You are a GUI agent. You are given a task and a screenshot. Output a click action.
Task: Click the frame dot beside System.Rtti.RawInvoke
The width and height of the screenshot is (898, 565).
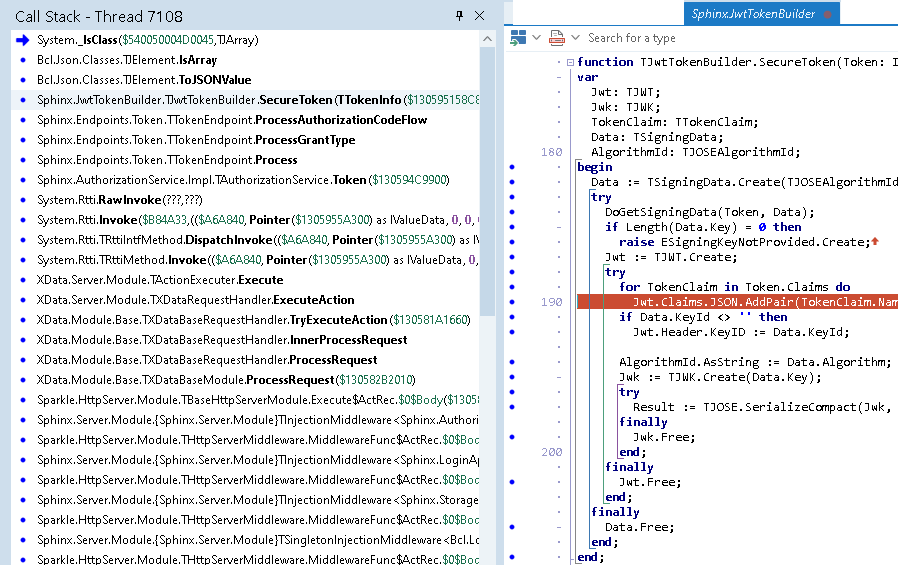[22, 200]
